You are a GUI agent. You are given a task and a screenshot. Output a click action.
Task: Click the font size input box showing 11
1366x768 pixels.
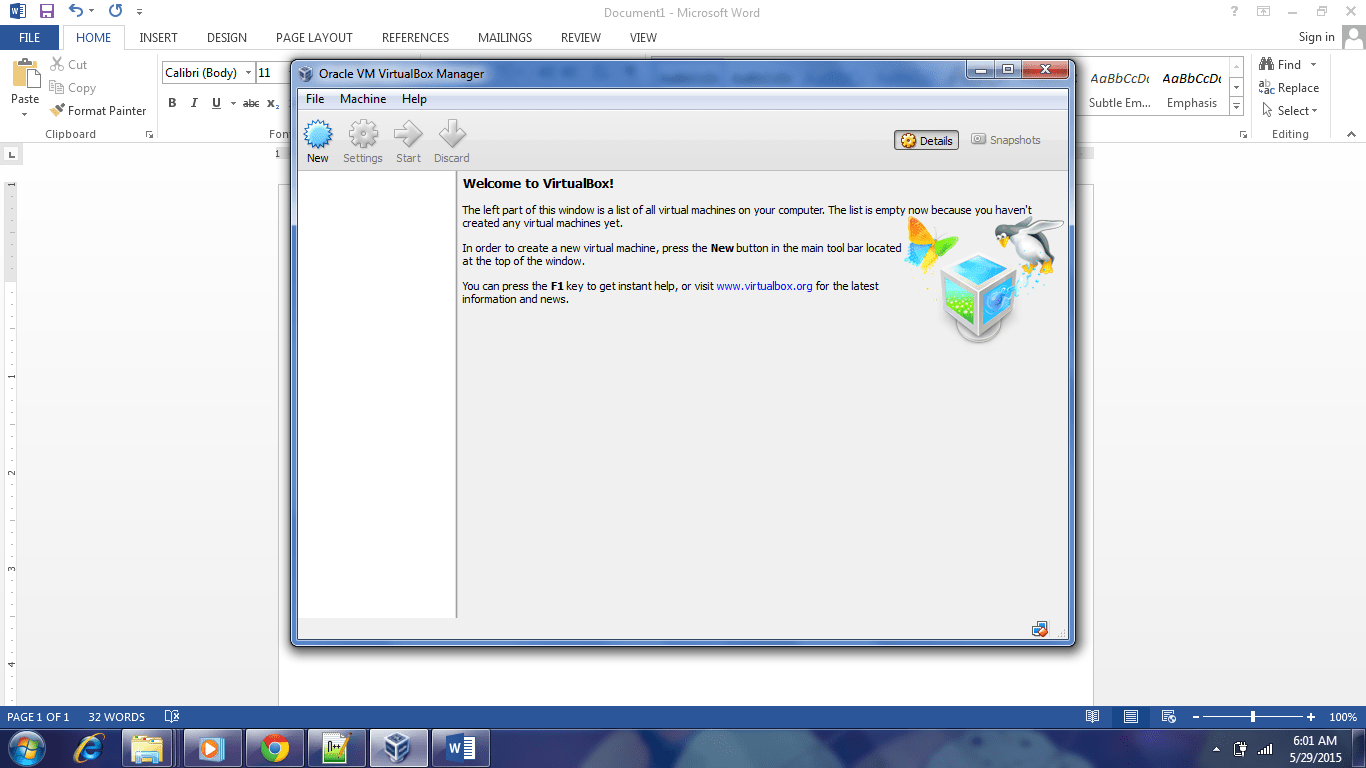click(271, 73)
